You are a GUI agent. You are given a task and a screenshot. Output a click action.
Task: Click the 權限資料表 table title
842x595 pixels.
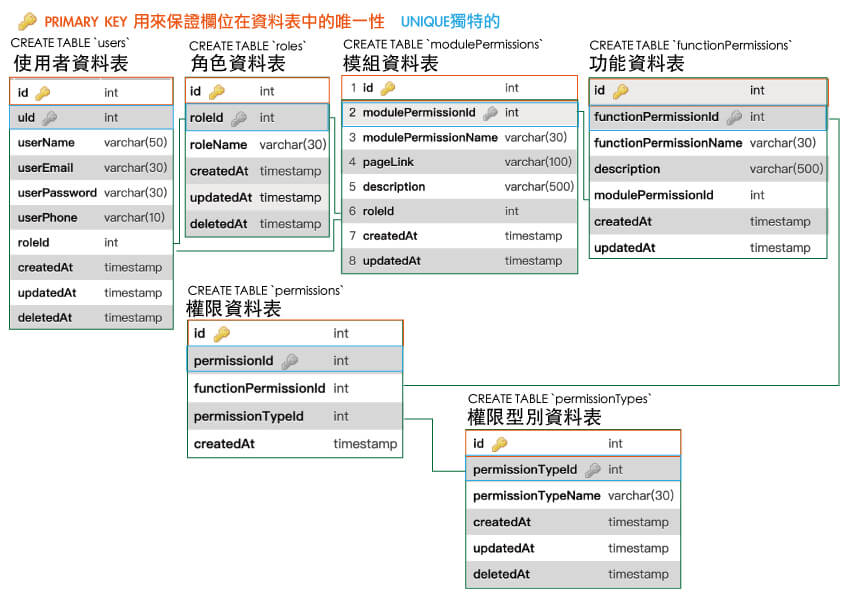click(234, 308)
